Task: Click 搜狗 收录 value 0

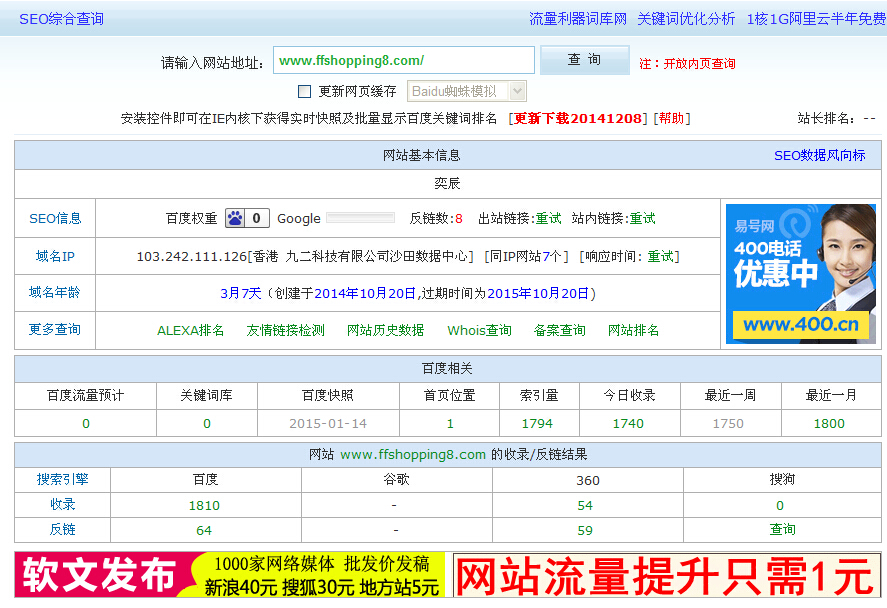Action: coord(780,506)
